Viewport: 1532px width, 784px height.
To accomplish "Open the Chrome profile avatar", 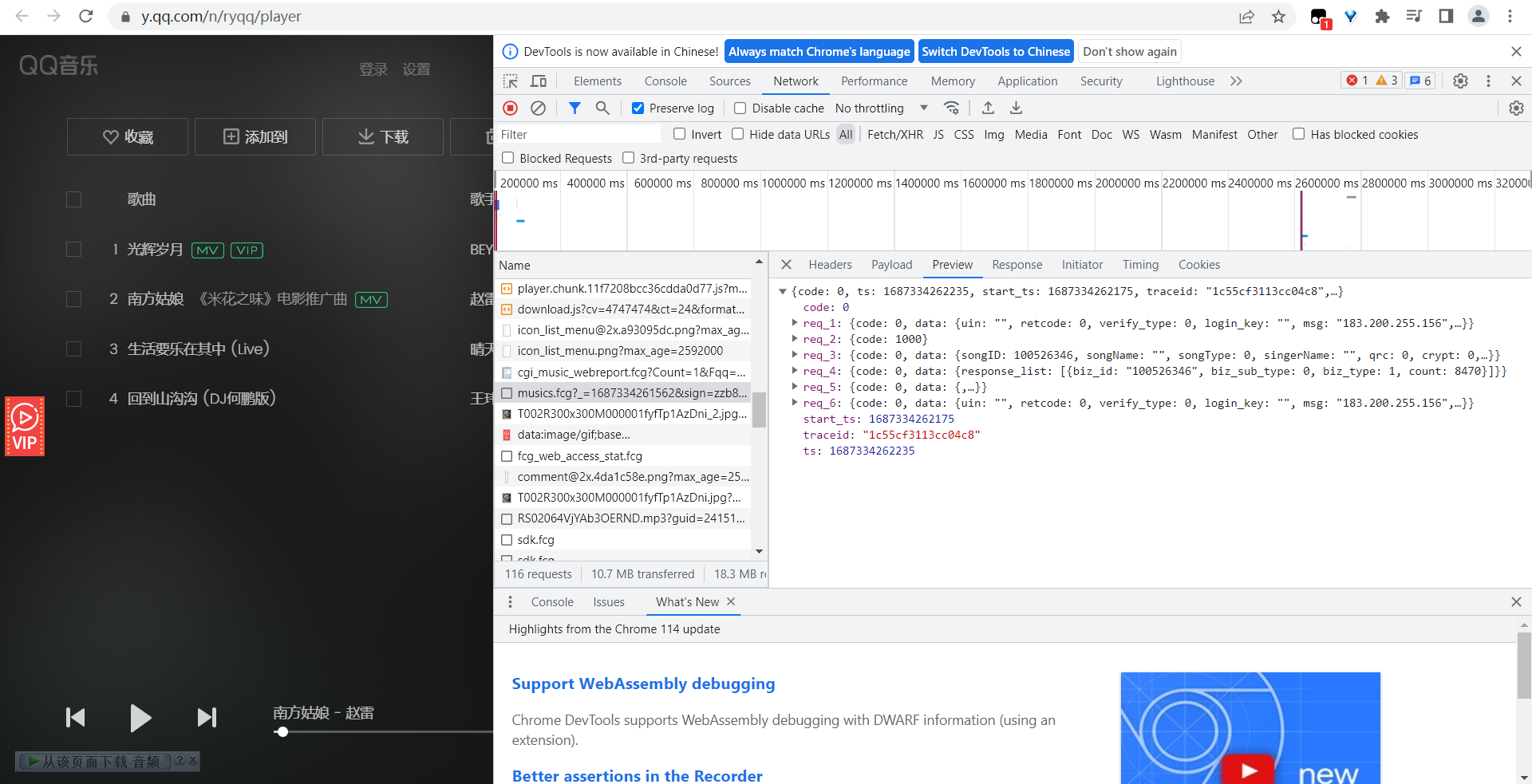I will (1479, 16).
